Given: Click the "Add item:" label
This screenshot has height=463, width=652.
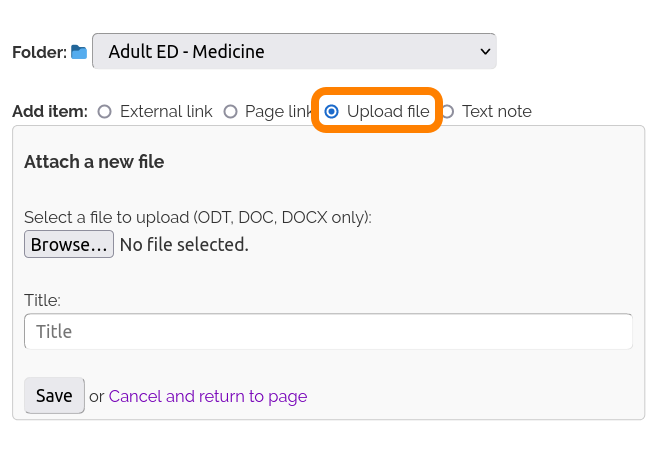Looking at the screenshot, I should point(50,112).
